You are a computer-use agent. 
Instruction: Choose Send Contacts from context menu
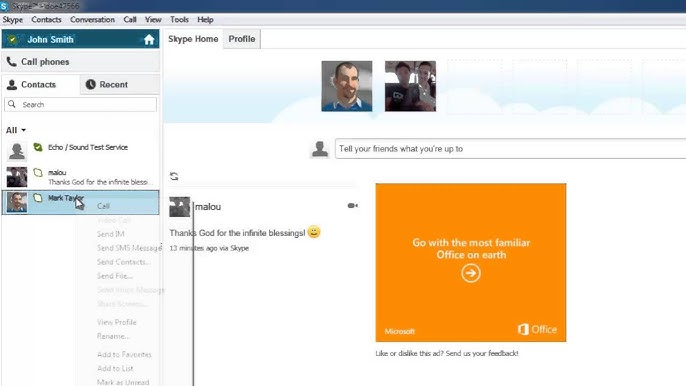123,262
